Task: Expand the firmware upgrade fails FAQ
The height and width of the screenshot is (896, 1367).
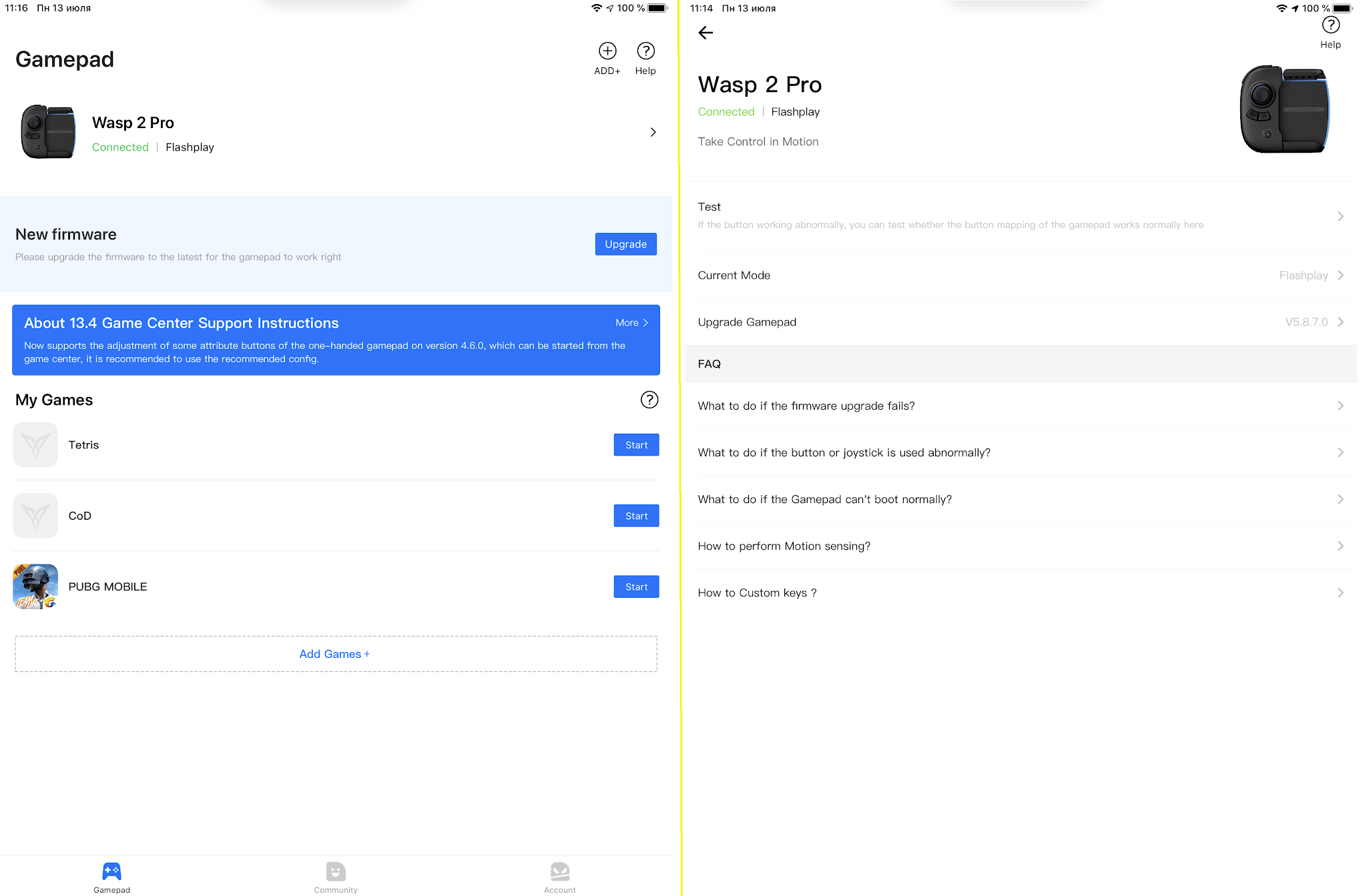Action: coord(1021,406)
